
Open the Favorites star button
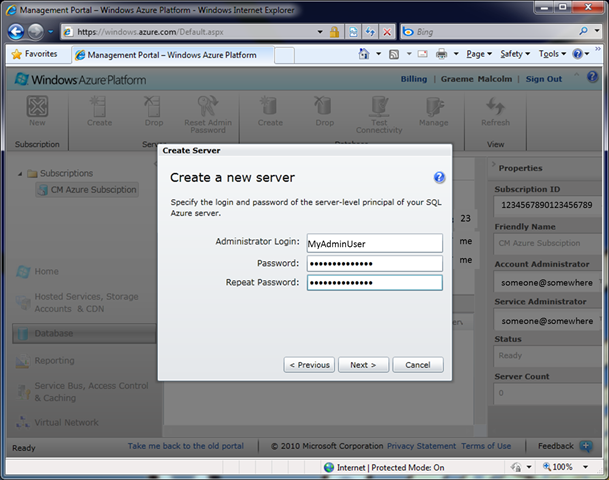click(35, 54)
